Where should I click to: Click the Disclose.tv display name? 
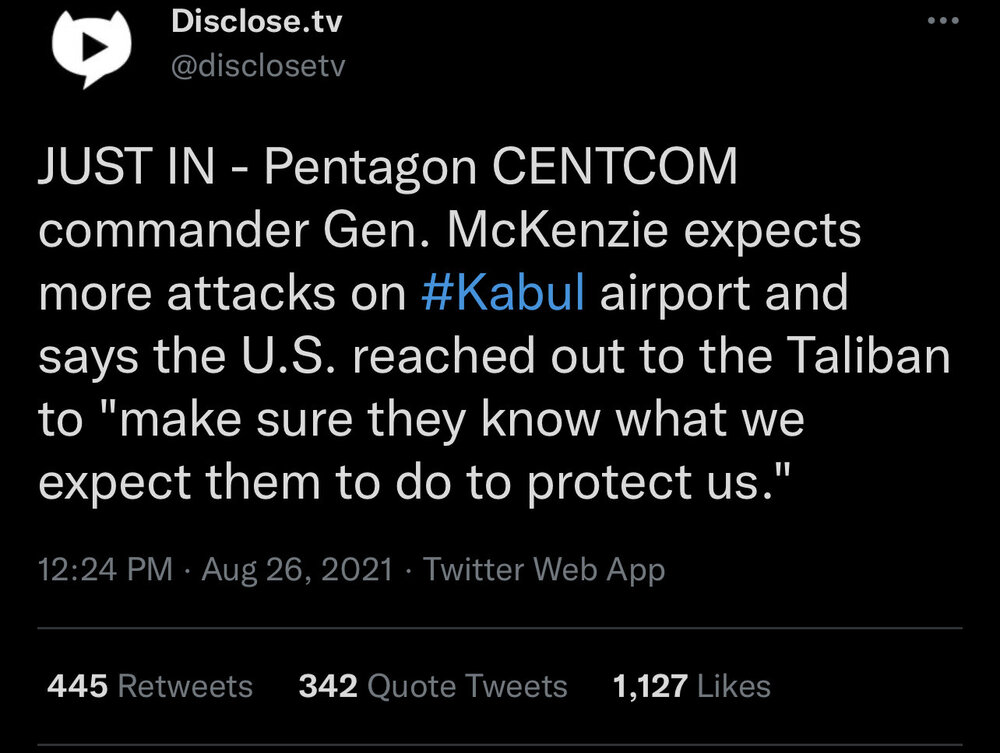(x=257, y=22)
